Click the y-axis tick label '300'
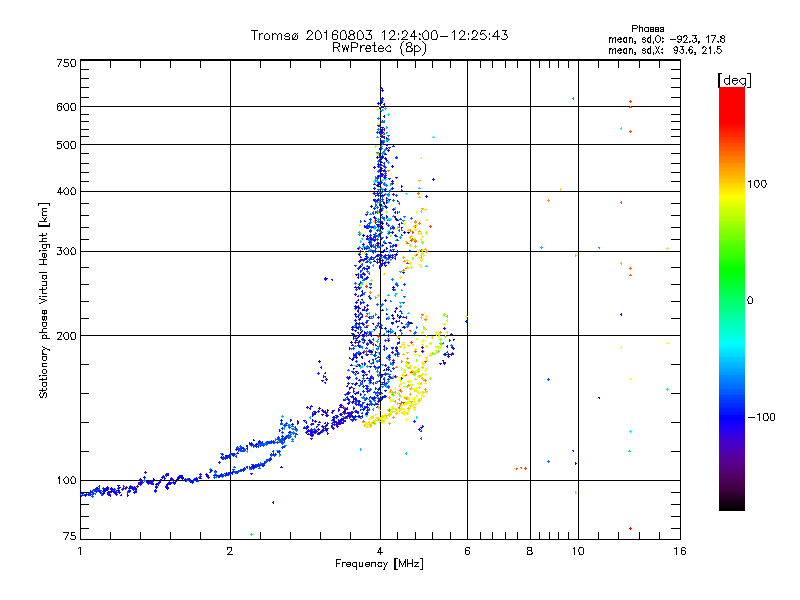 point(66,252)
